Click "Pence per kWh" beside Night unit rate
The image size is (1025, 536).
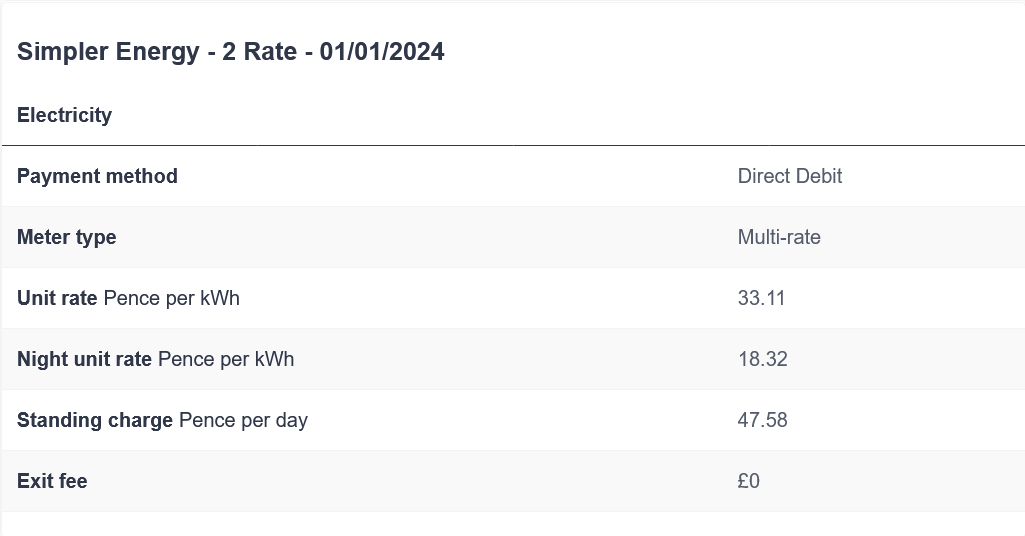click(226, 360)
